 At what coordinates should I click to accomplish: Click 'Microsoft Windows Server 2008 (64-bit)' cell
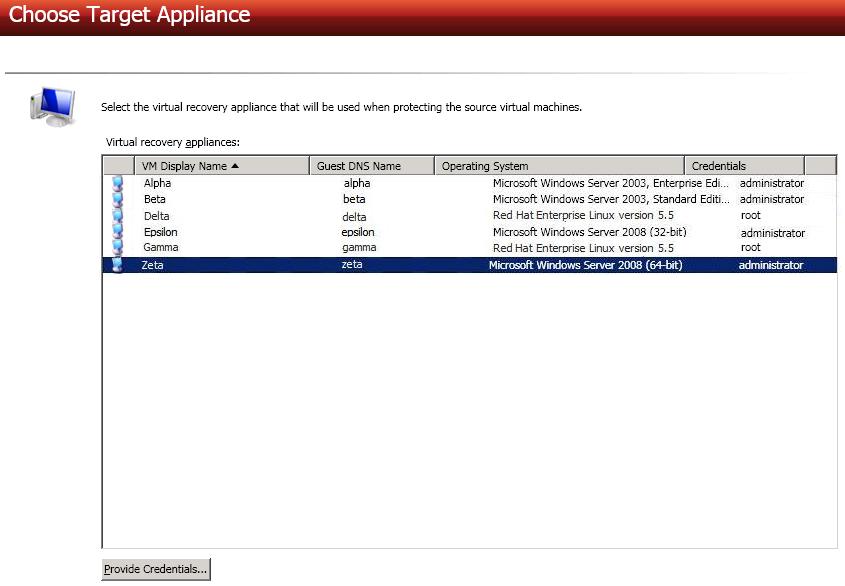pos(586,265)
